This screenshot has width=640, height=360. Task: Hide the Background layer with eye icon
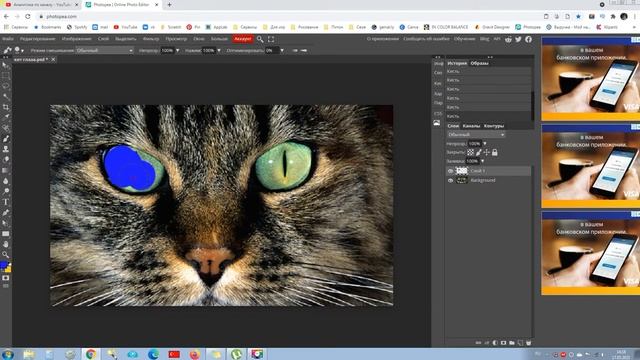[451, 180]
